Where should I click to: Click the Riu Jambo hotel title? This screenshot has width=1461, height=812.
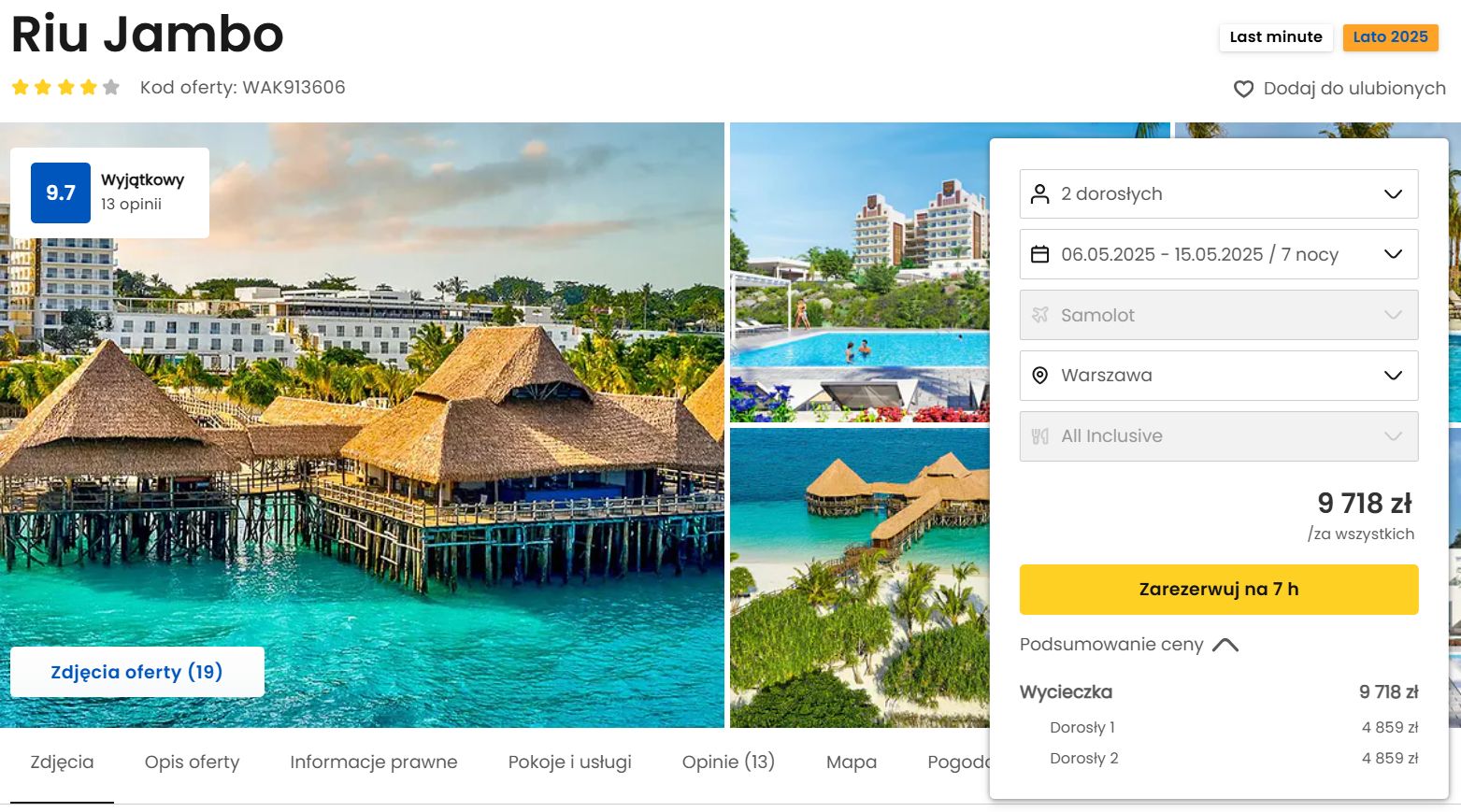pyautogui.click(x=147, y=35)
